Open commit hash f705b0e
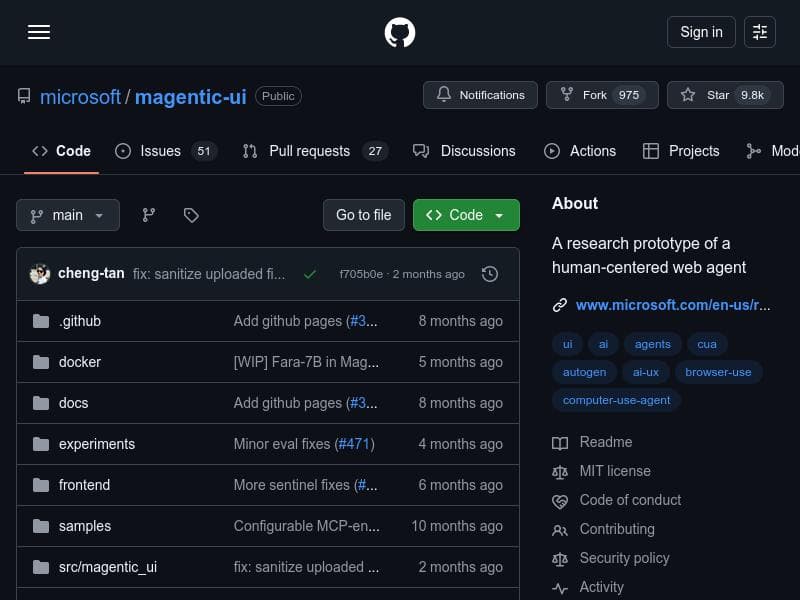Image resolution: width=800 pixels, height=600 pixels. [x=361, y=274]
